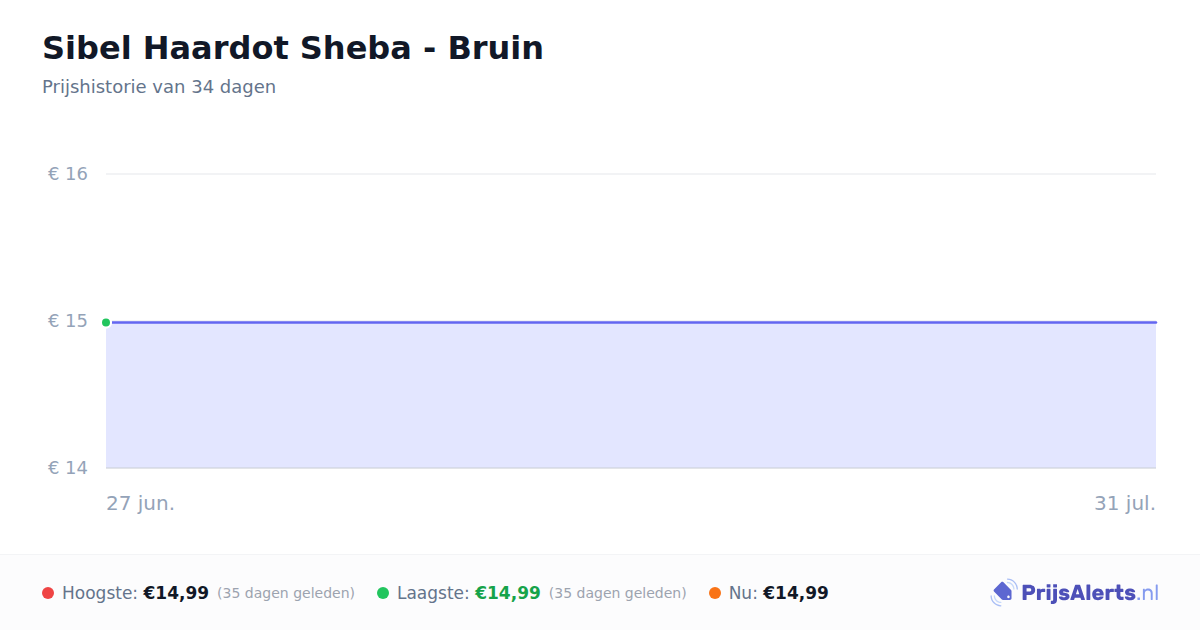Click the € 15 axis label
The width and height of the screenshot is (1200, 630).
coord(68,321)
